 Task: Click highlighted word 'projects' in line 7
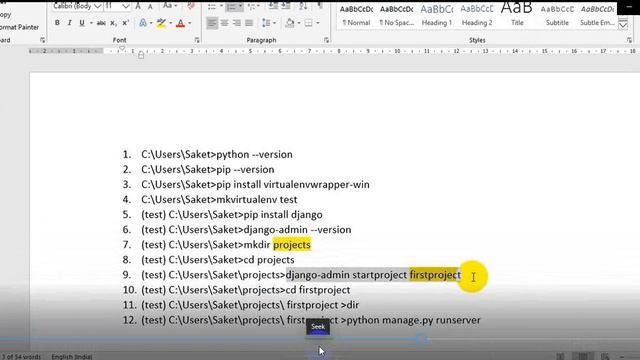click(x=292, y=244)
